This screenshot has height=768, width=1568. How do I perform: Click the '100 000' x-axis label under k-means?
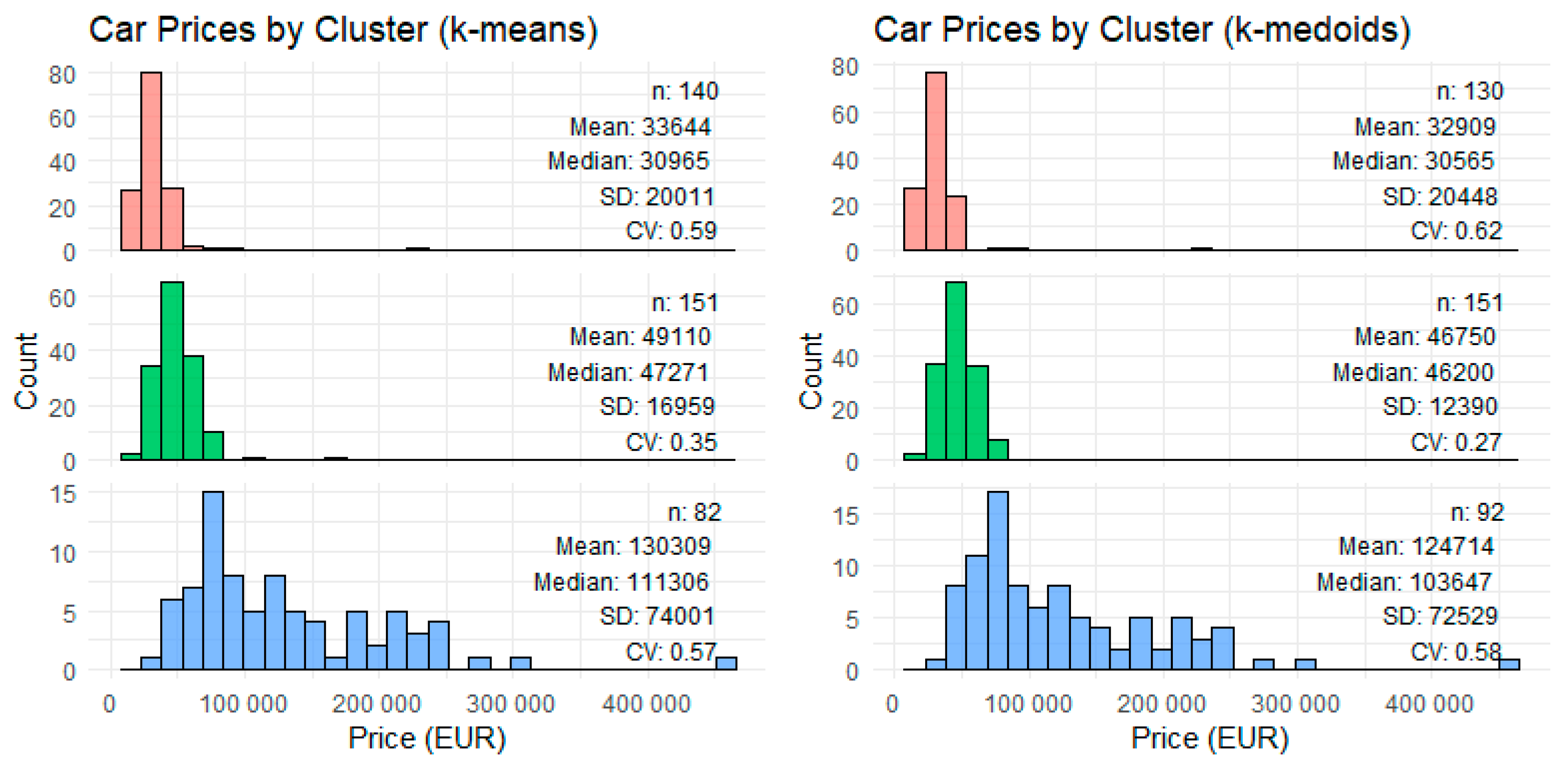243,704
